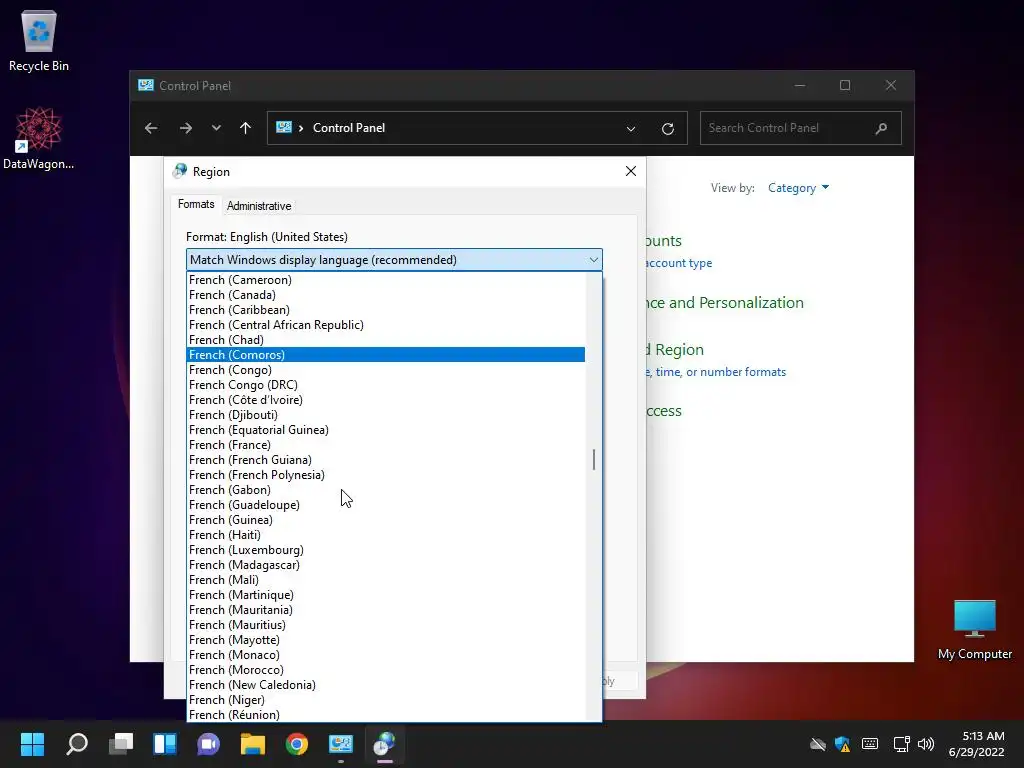Viewport: 1024px width, 768px height.
Task: Select French (Haiti) format
Action: pyautogui.click(x=385, y=535)
